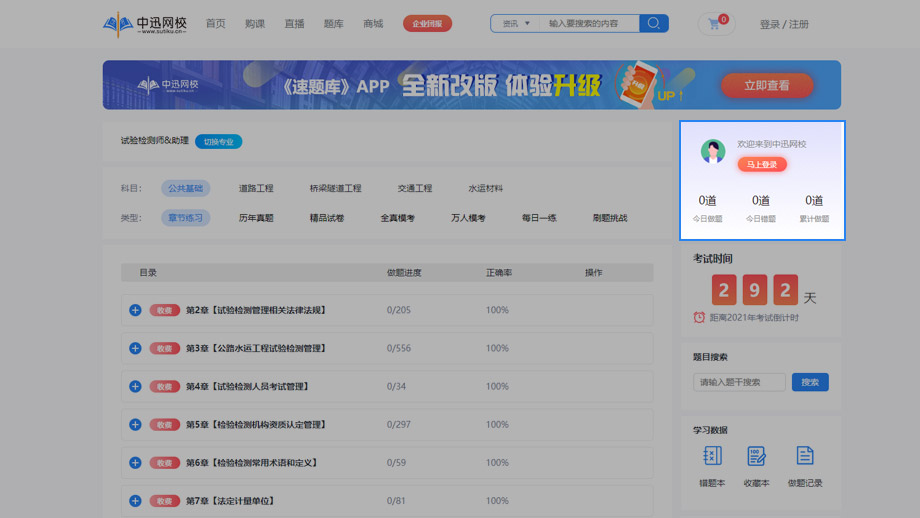This screenshot has width=920, height=518.
Task: Choose the 桥梁隧道工程 subject option
Action: pos(335,188)
